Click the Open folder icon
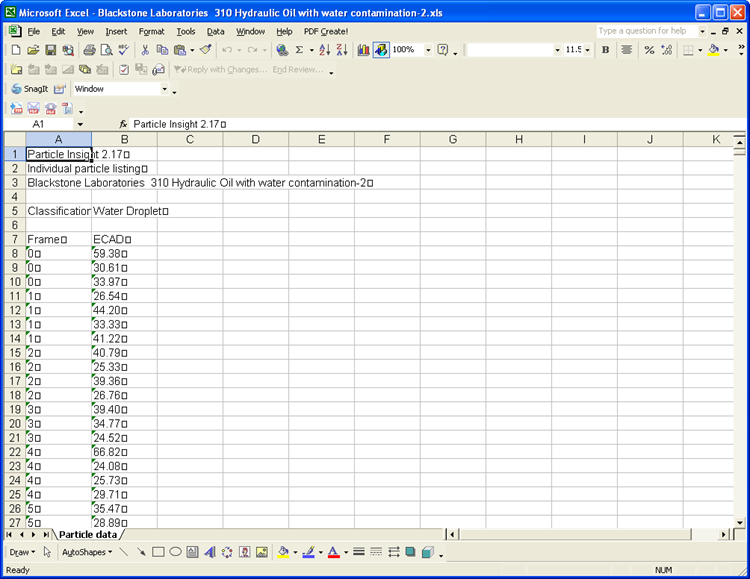The height and width of the screenshot is (579, 750). 33,50
